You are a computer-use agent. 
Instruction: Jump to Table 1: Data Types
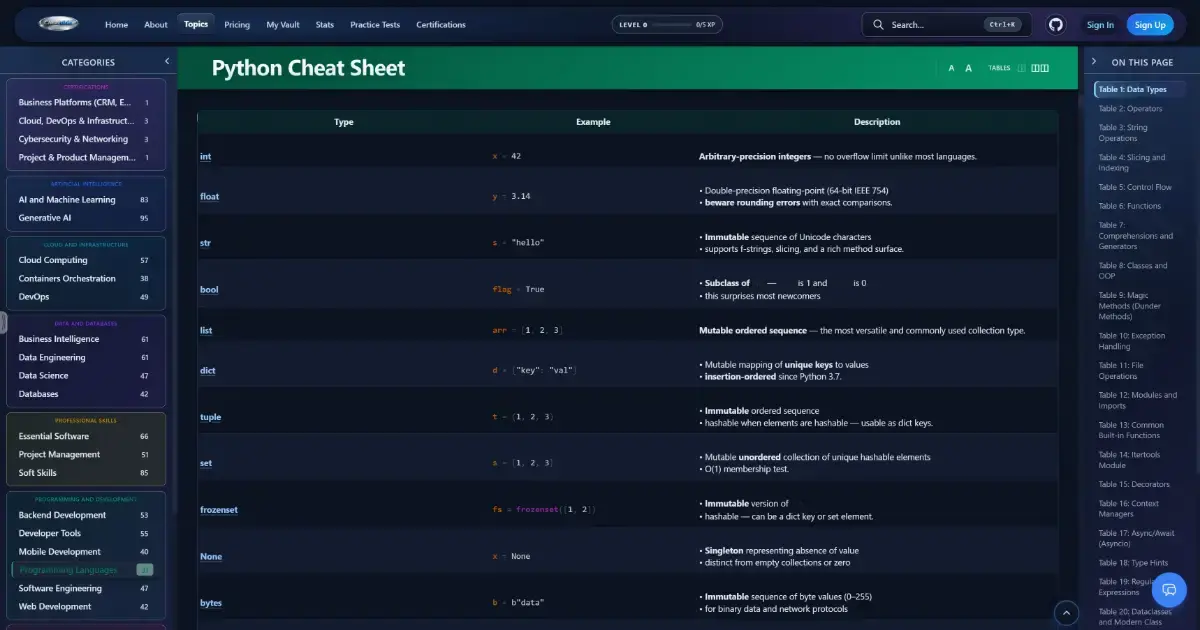pyautogui.click(x=1139, y=89)
